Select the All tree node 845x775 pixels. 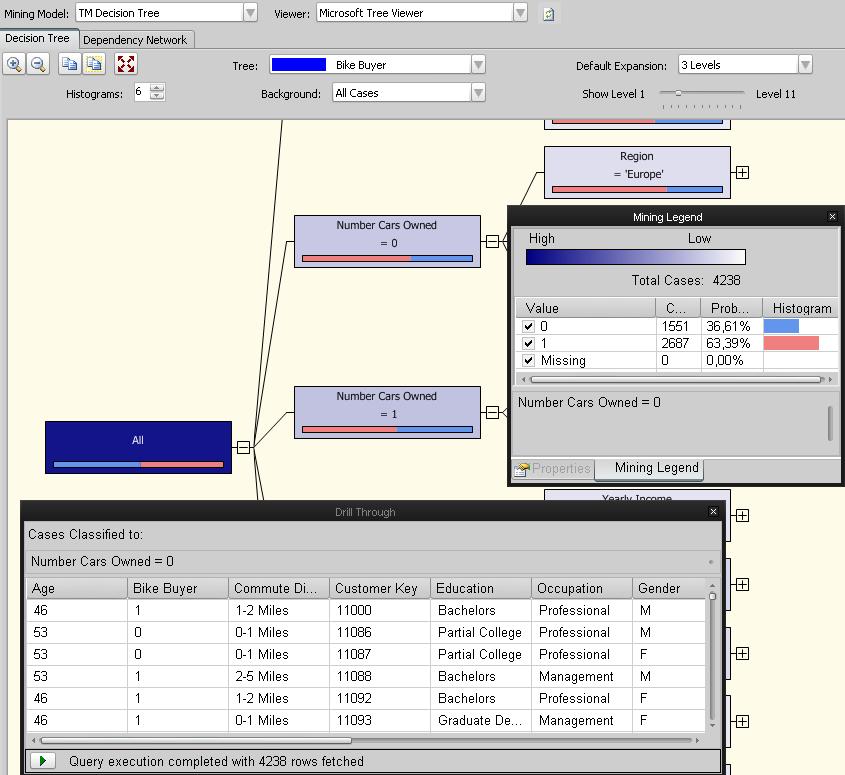[x=138, y=447]
